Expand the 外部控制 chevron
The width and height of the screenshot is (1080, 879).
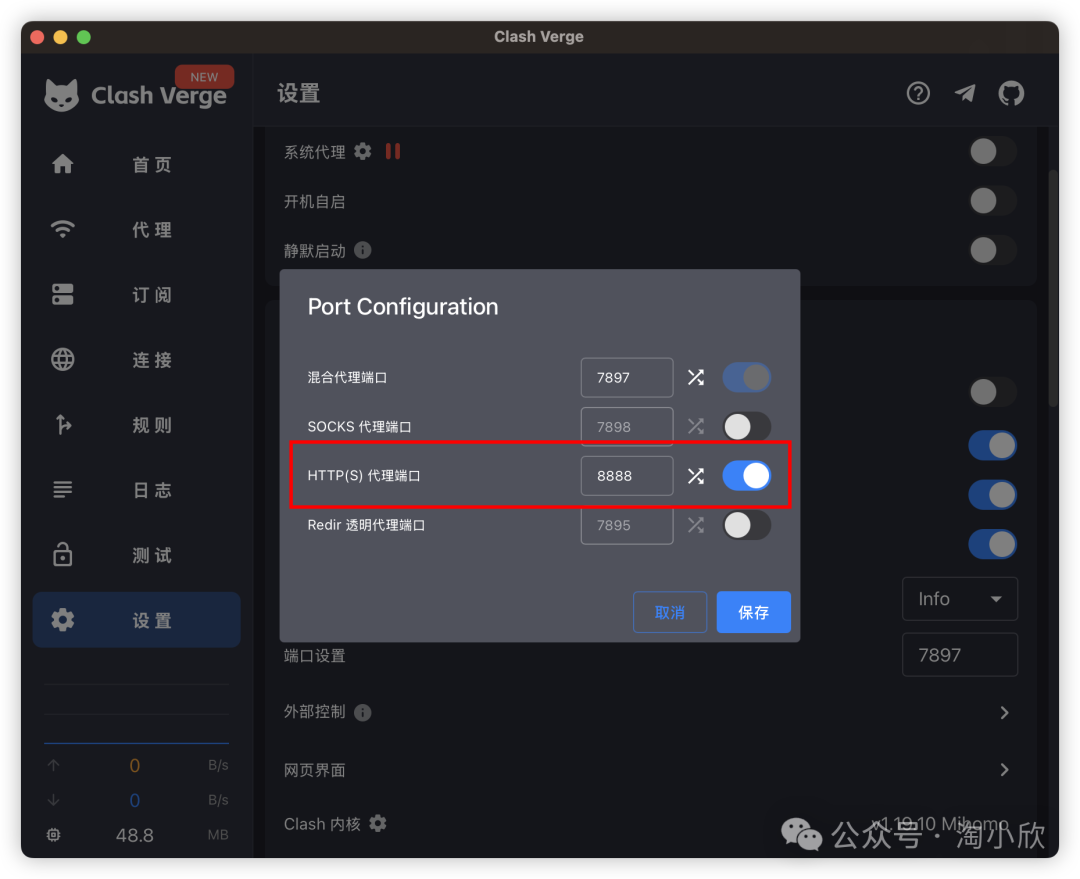pyautogui.click(x=1004, y=712)
